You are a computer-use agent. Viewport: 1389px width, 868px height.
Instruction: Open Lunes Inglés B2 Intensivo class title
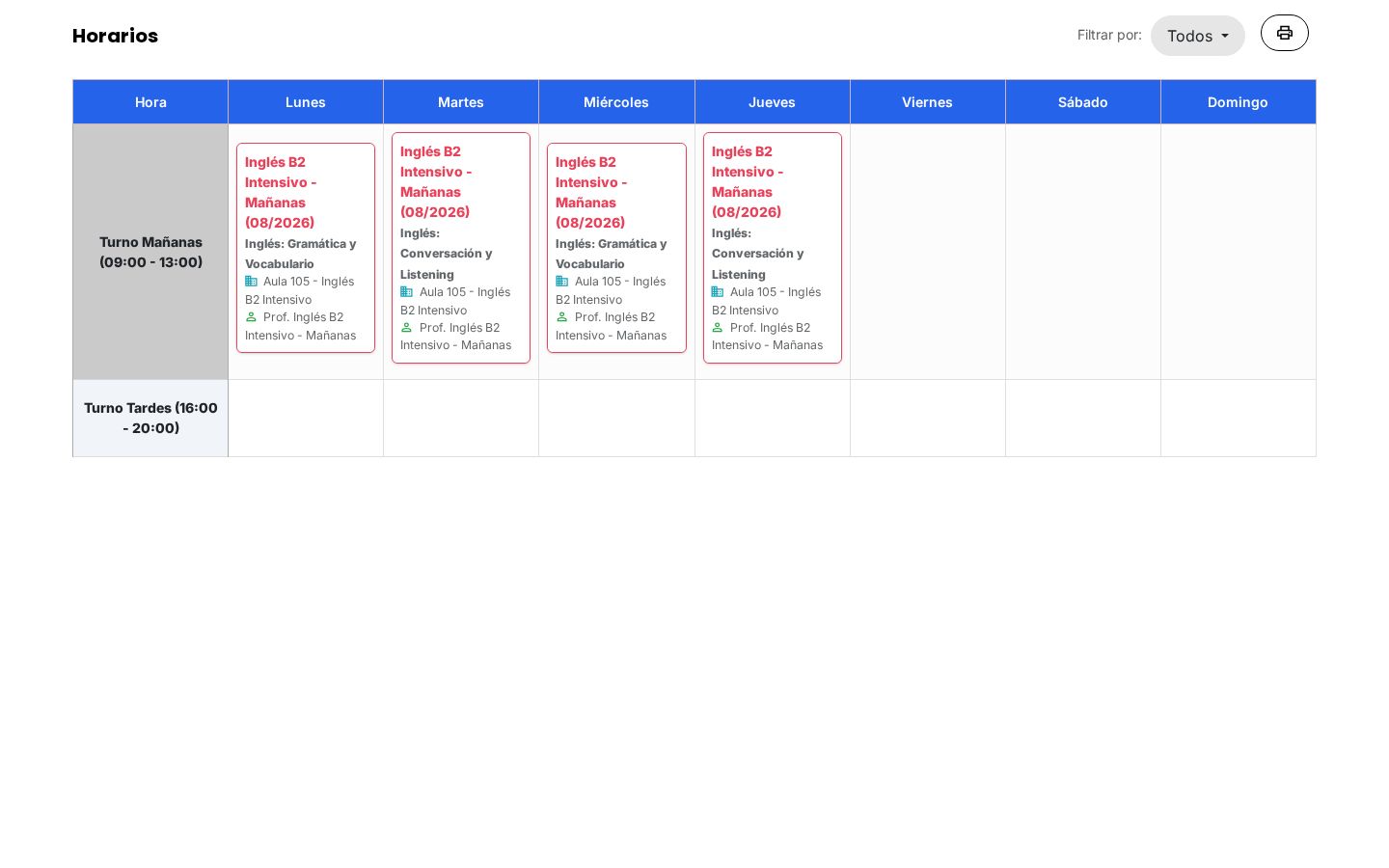coord(281,192)
